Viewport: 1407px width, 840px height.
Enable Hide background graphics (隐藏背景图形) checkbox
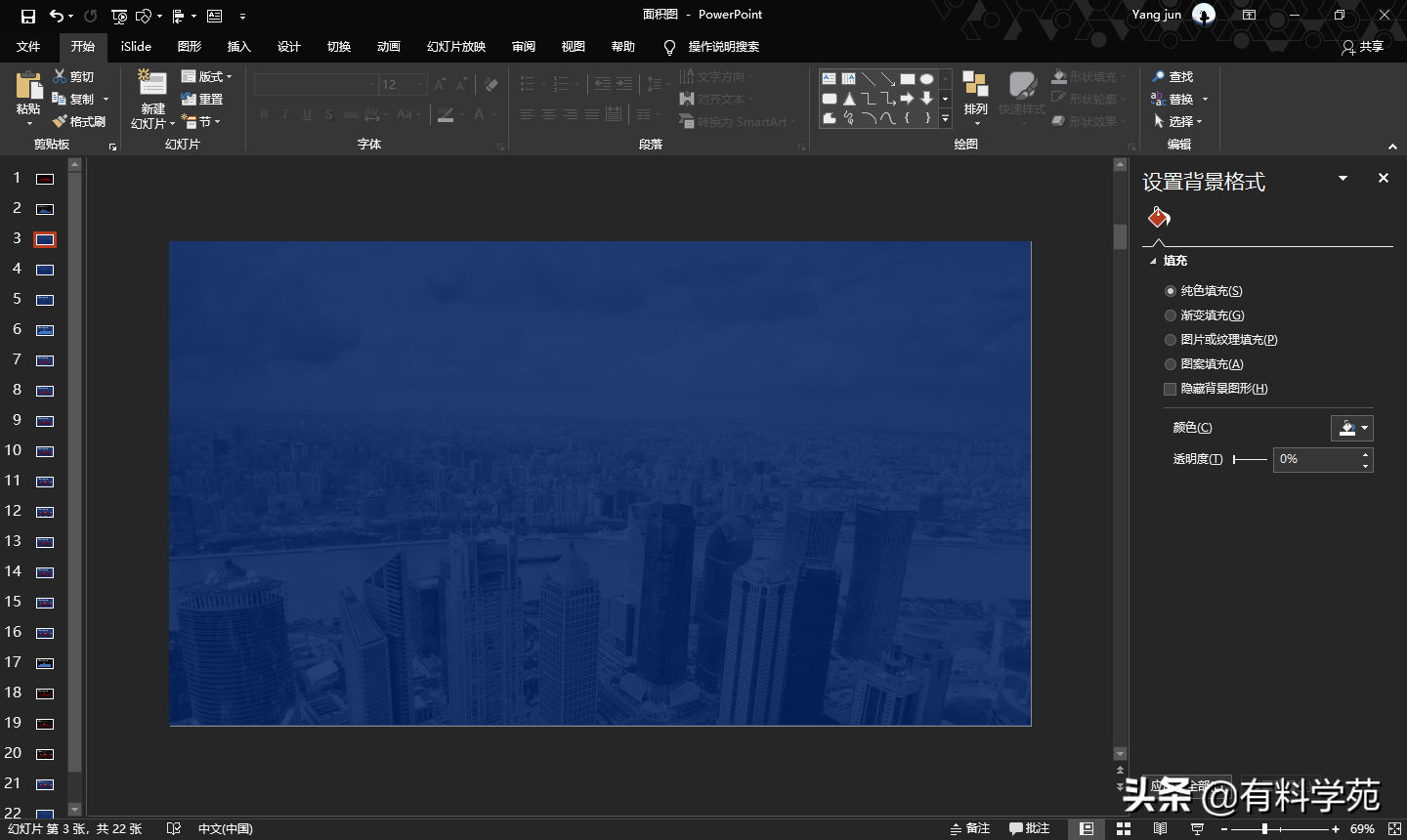[1171, 389]
